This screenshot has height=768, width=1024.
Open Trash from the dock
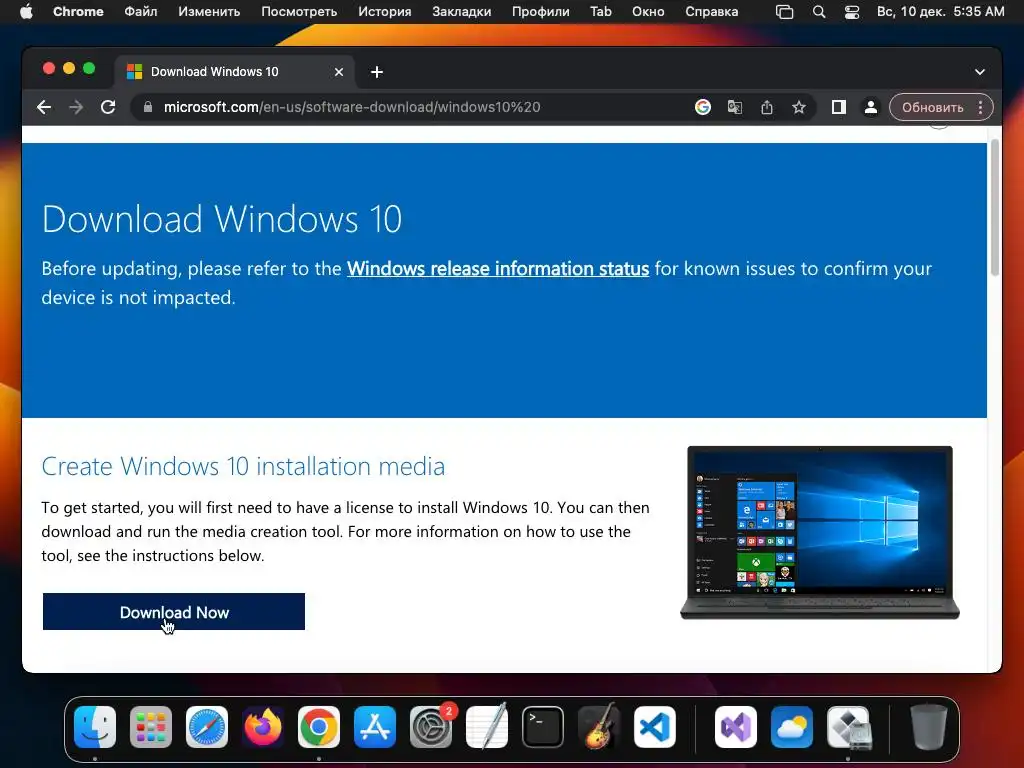pos(929,727)
